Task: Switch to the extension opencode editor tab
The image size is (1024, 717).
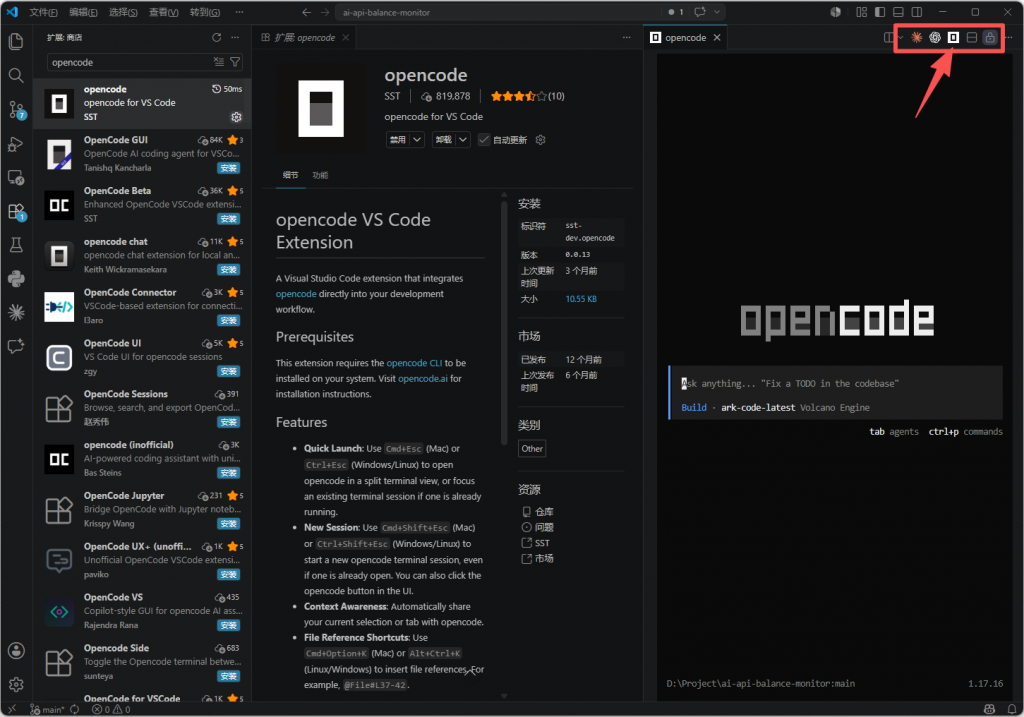Action: (x=305, y=37)
